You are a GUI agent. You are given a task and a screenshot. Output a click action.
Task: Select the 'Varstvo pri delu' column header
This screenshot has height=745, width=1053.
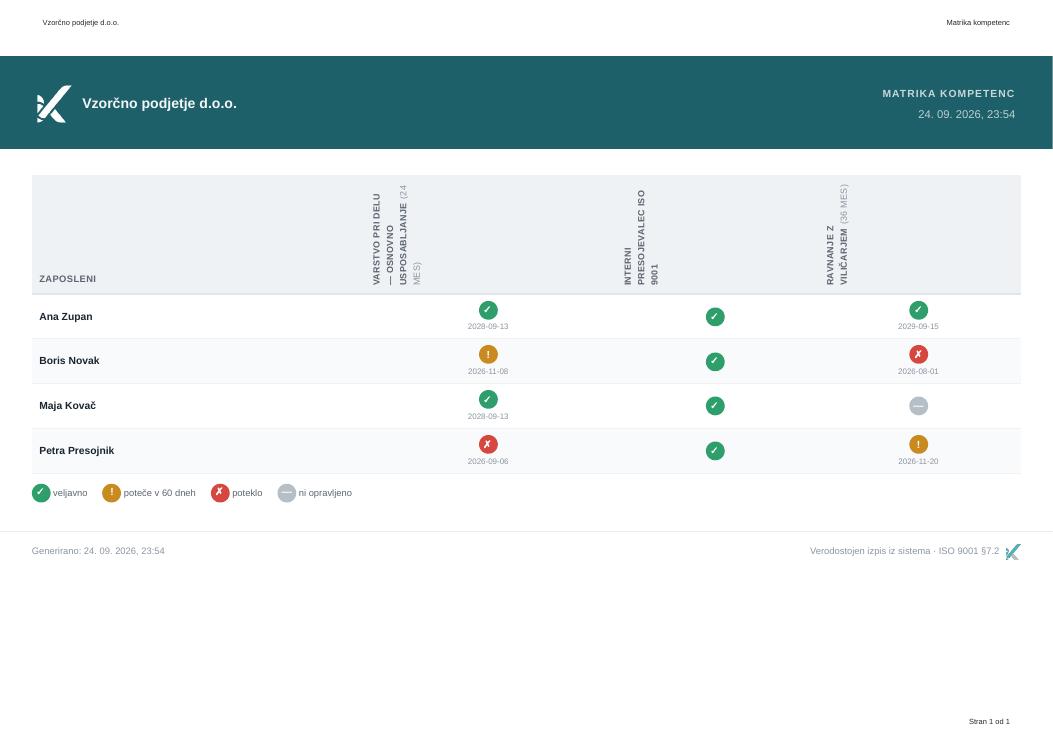tap(396, 235)
